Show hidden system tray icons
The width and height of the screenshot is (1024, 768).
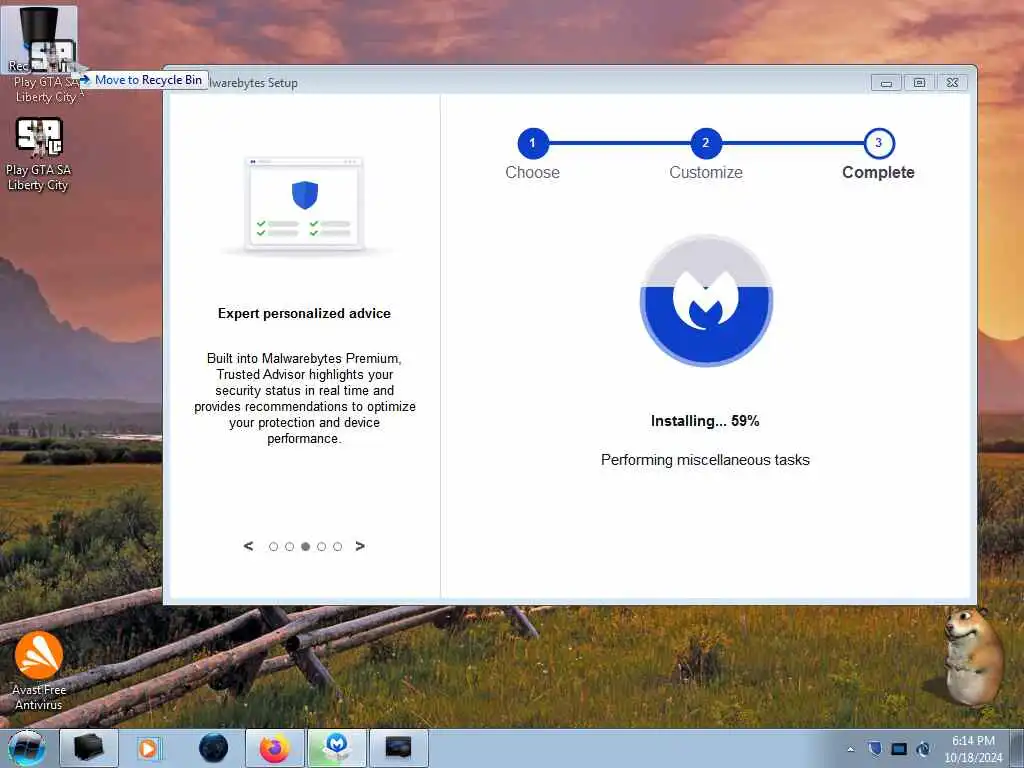[850, 749]
